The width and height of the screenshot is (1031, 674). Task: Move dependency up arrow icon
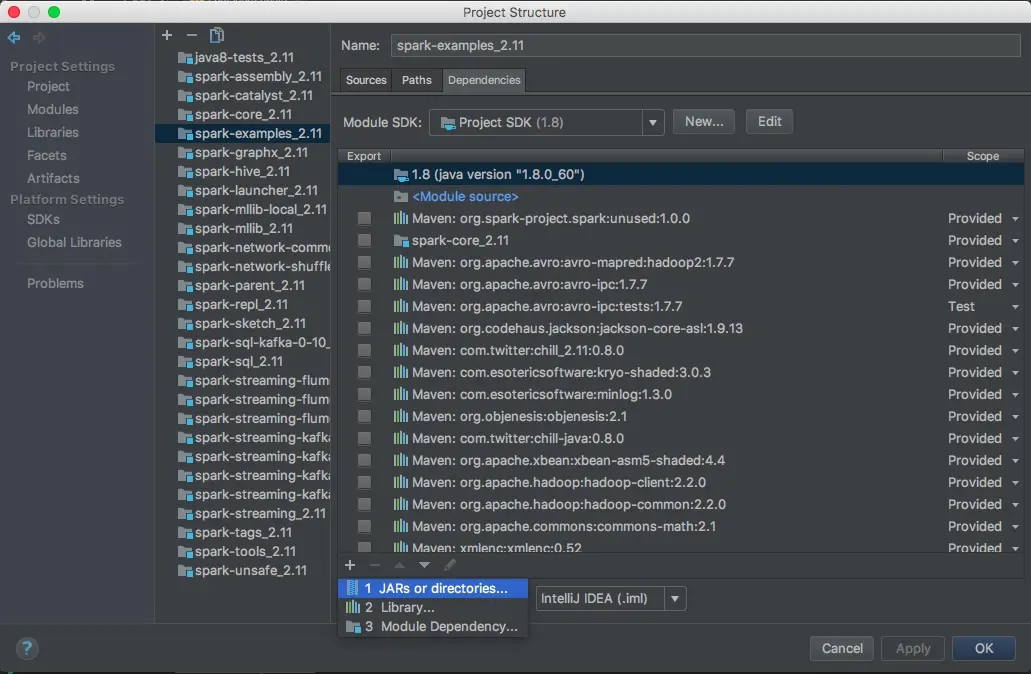click(x=399, y=565)
